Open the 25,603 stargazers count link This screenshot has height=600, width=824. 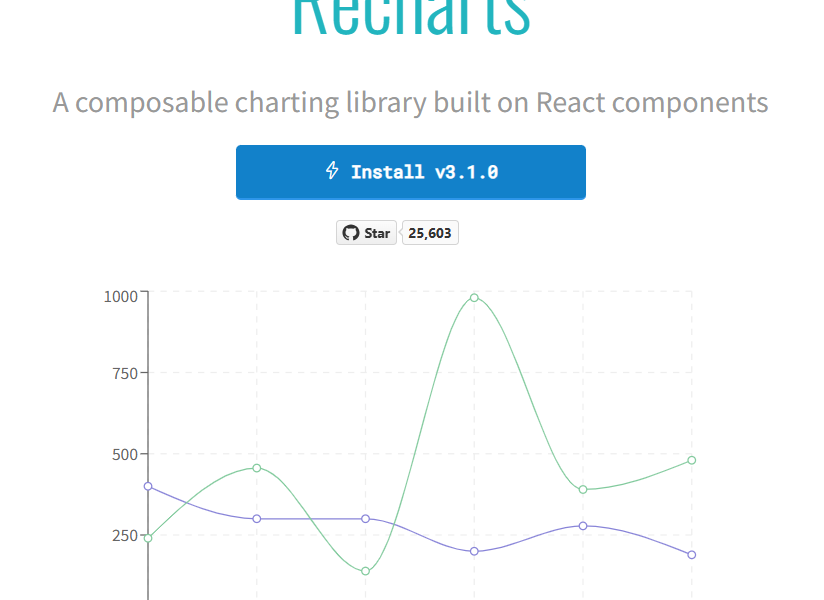(430, 233)
